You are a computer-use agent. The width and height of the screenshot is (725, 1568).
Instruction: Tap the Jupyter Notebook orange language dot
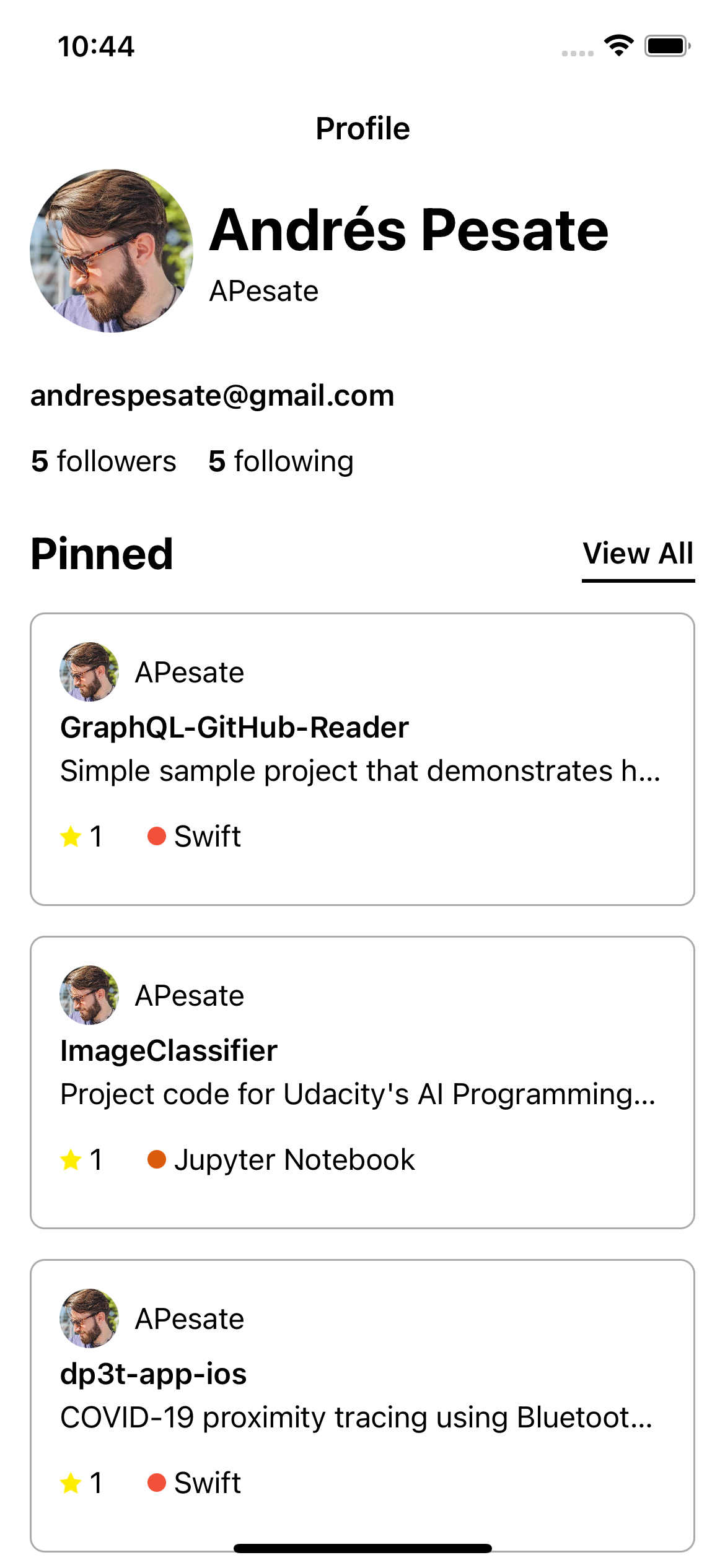tap(157, 1159)
